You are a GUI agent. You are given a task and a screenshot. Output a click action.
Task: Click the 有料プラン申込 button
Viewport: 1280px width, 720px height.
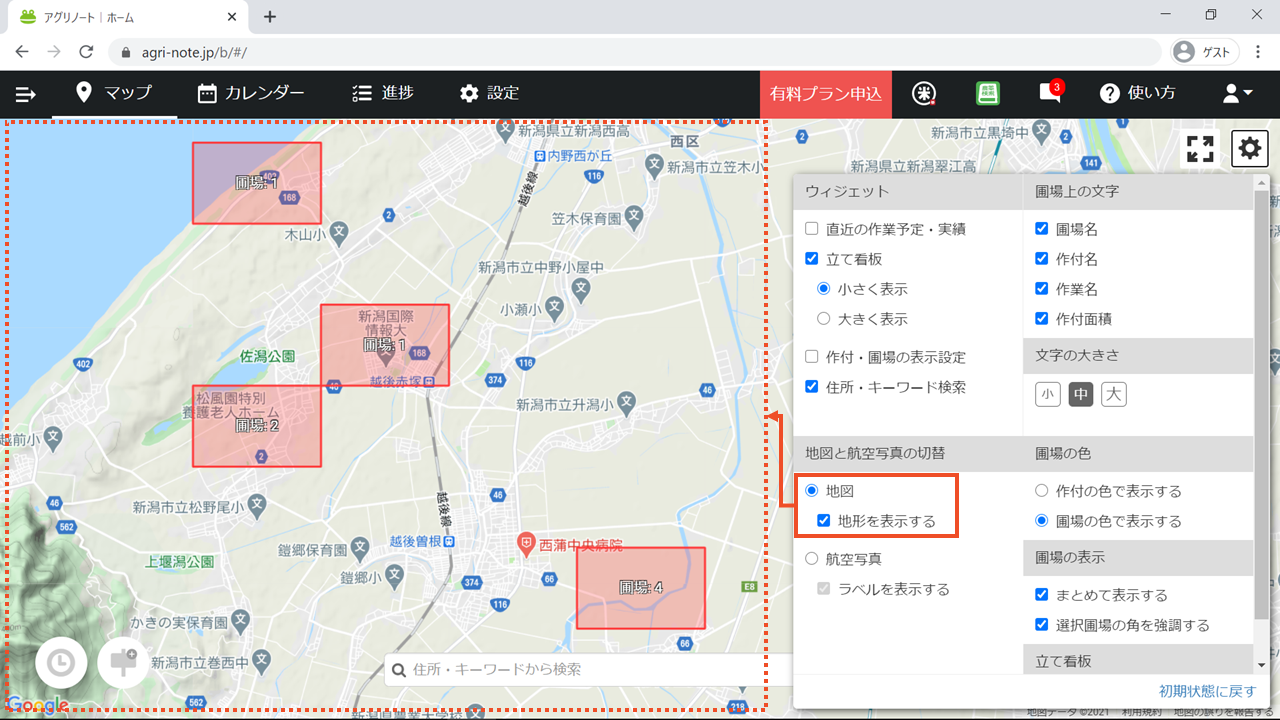click(x=825, y=94)
